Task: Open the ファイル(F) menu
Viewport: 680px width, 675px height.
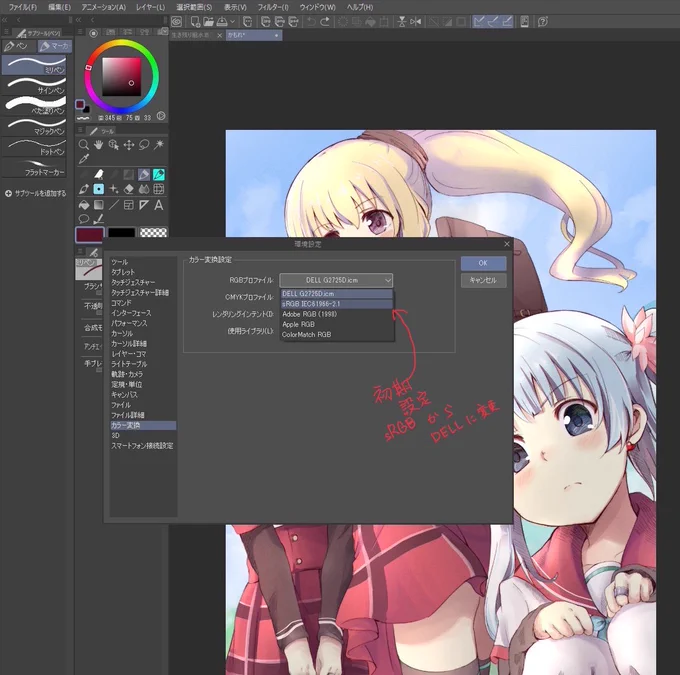Action: point(23,7)
